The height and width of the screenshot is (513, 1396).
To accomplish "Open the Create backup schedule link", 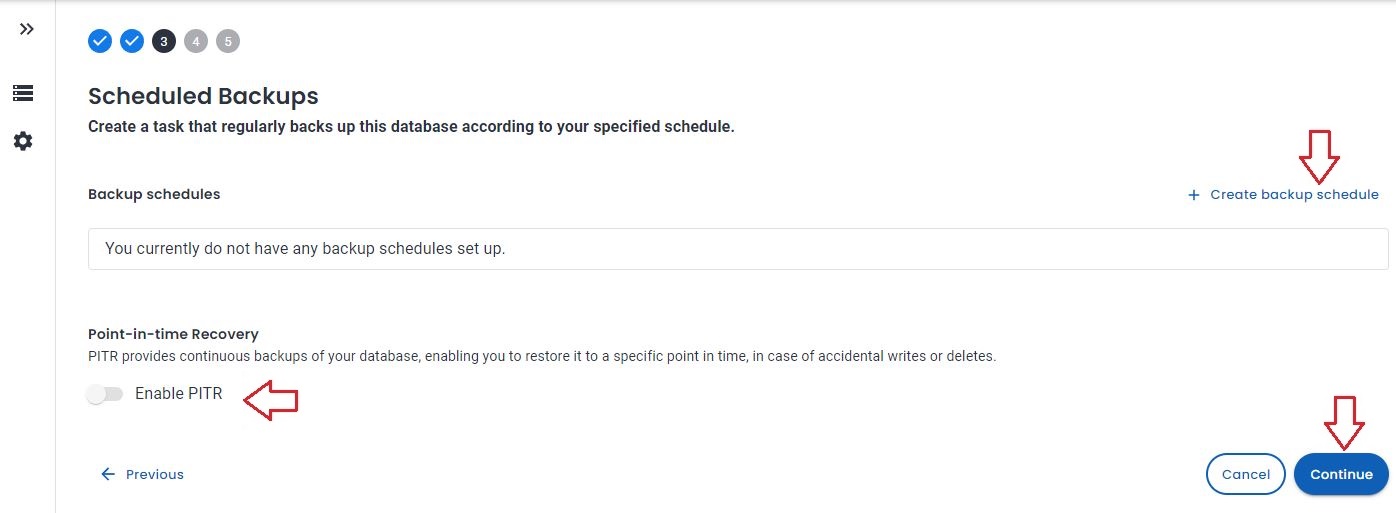I will tap(1294, 195).
